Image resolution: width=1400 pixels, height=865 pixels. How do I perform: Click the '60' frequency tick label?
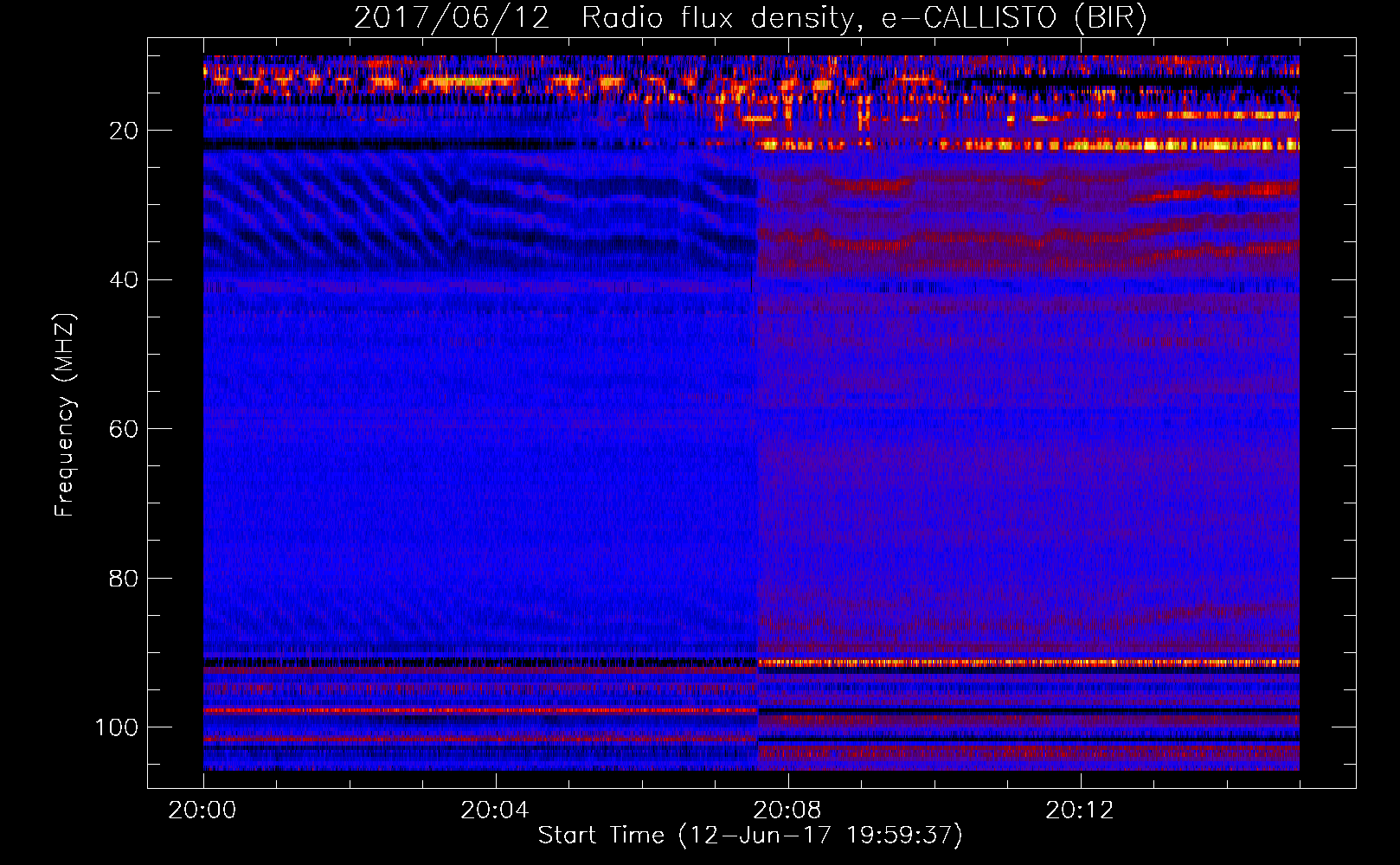click(x=124, y=429)
